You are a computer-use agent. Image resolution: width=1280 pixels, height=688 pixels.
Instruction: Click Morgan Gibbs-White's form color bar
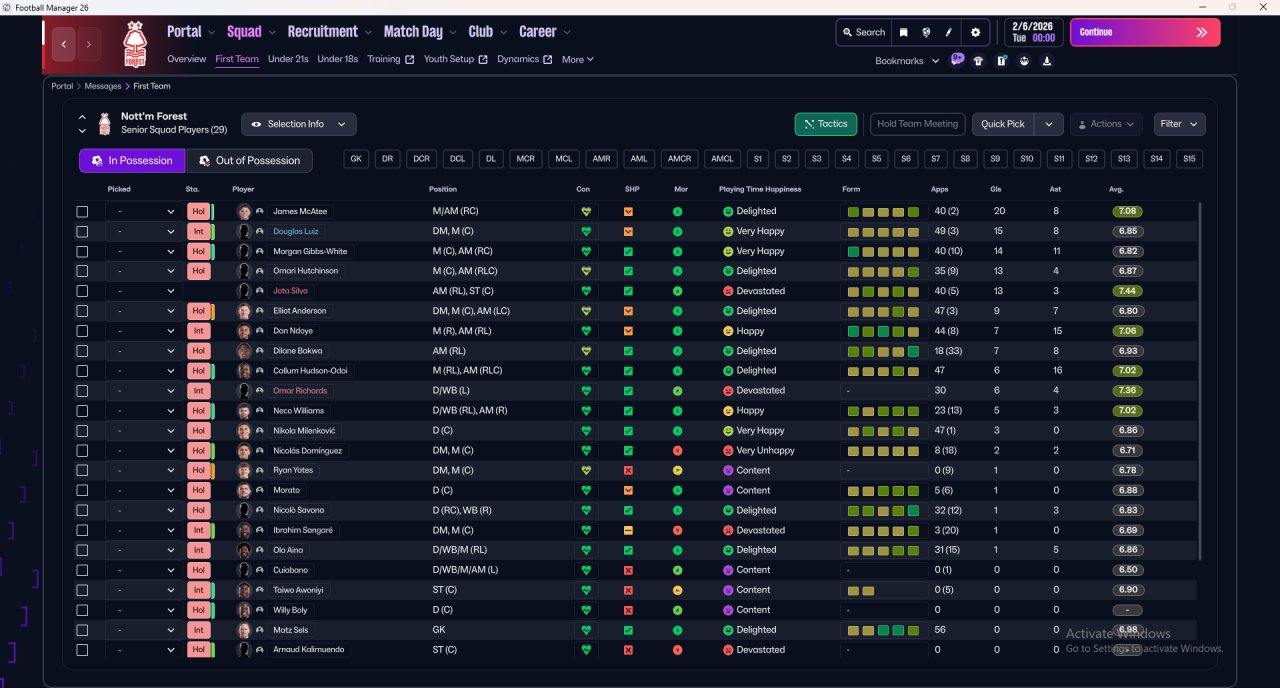tap(884, 252)
